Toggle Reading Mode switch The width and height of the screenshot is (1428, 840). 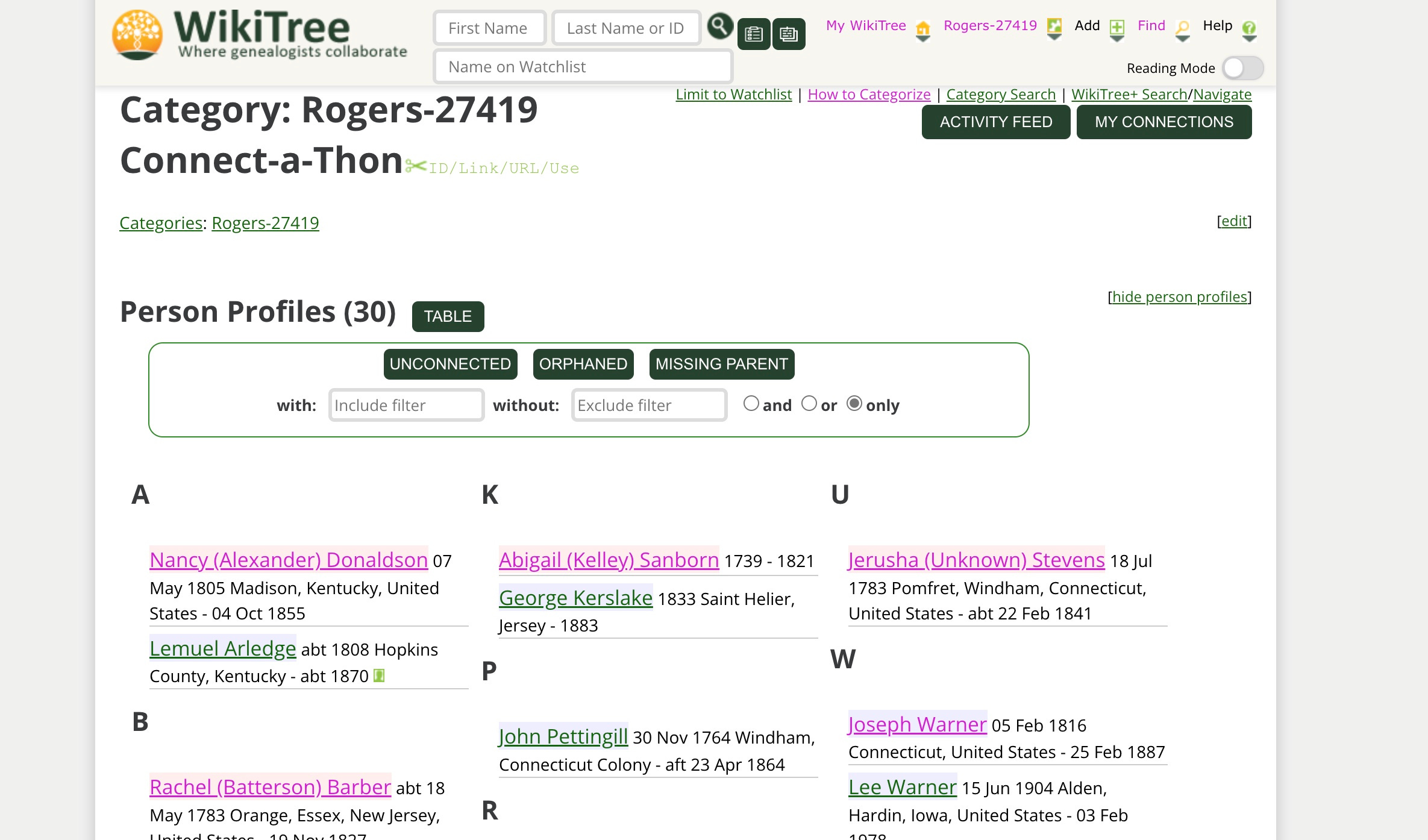pos(1242,68)
